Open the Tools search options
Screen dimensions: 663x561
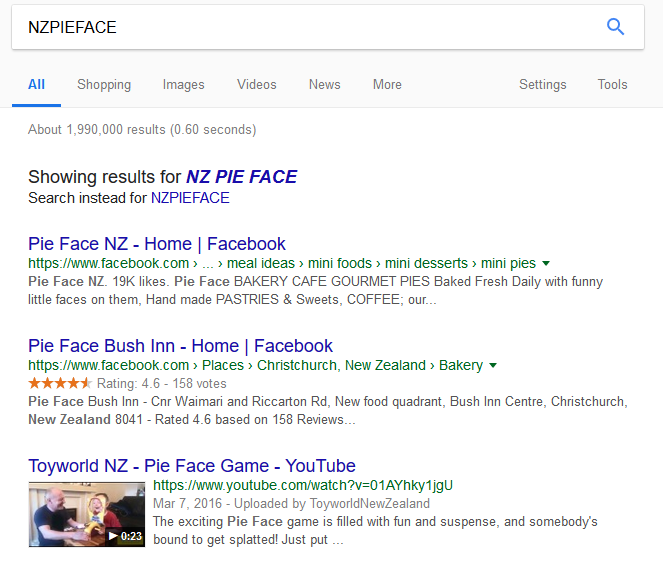(x=612, y=85)
